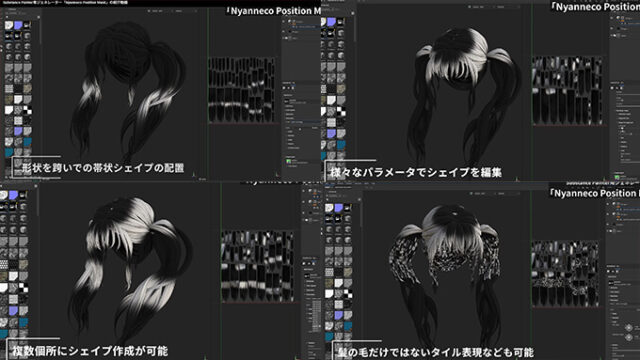Toggle top layer eye icon in 帯状シェイプの配置 screenshot
This screenshot has width=640, height=360.
coord(283,21)
